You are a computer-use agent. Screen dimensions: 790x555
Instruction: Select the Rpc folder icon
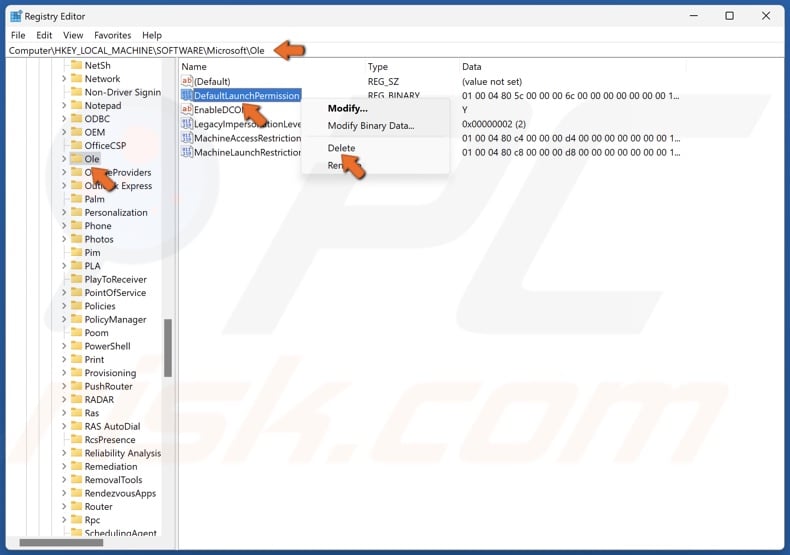pyautogui.click(x=77, y=520)
